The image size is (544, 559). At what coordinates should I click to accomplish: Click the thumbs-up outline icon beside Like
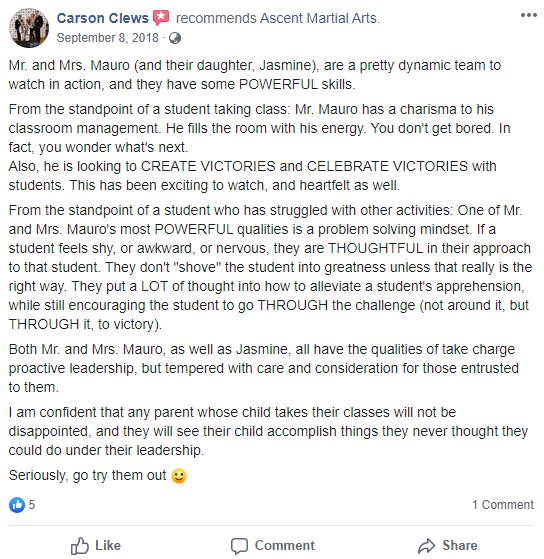pyautogui.click(x=79, y=546)
